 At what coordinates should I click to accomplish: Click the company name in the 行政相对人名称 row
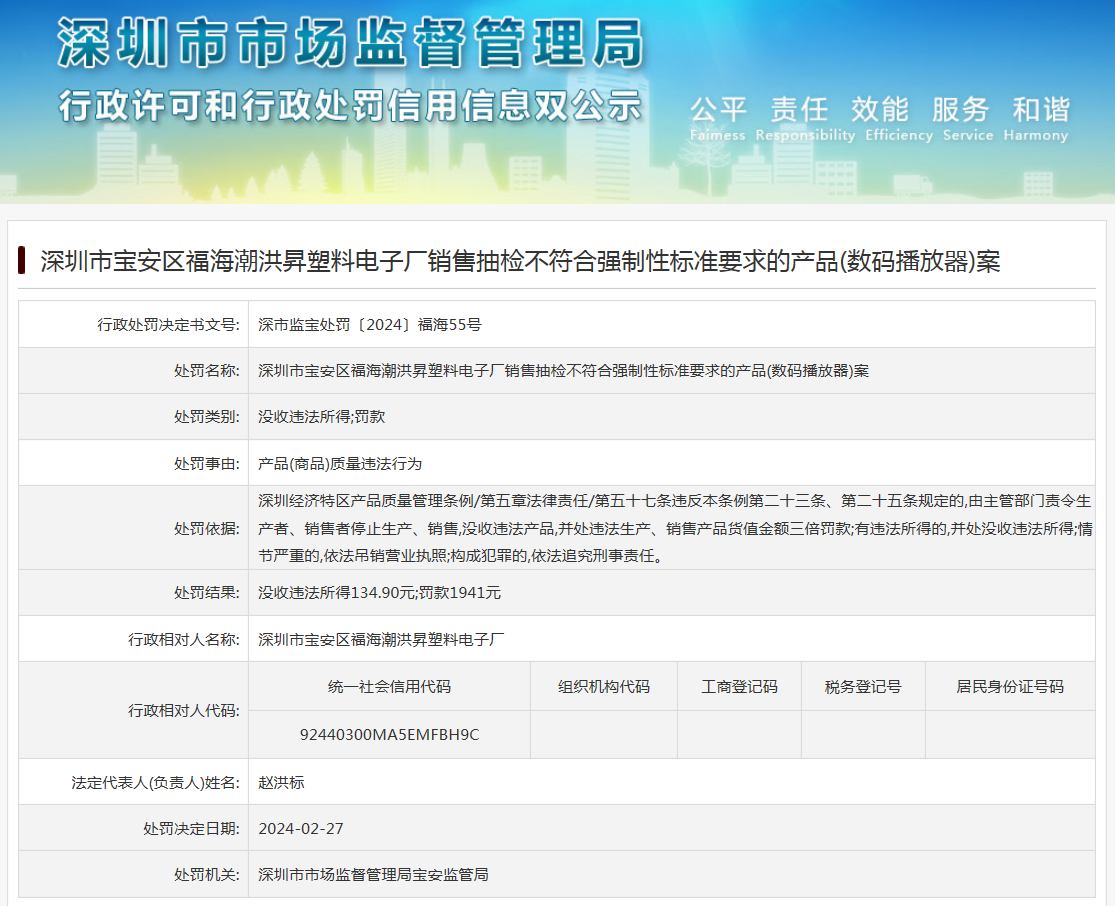pos(381,639)
